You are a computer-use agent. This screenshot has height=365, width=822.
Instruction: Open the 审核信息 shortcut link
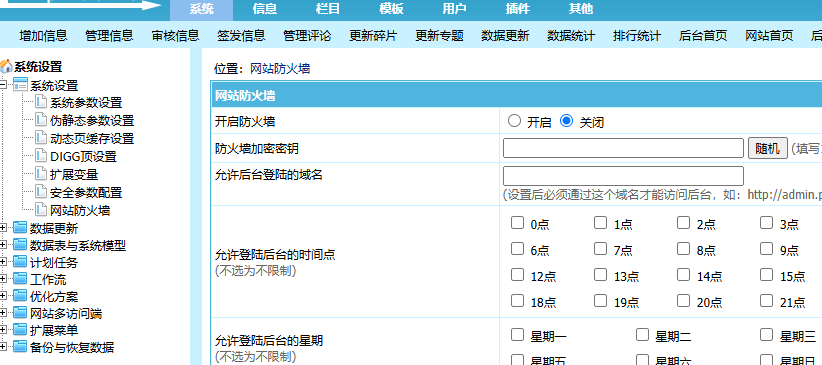(176, 35)
